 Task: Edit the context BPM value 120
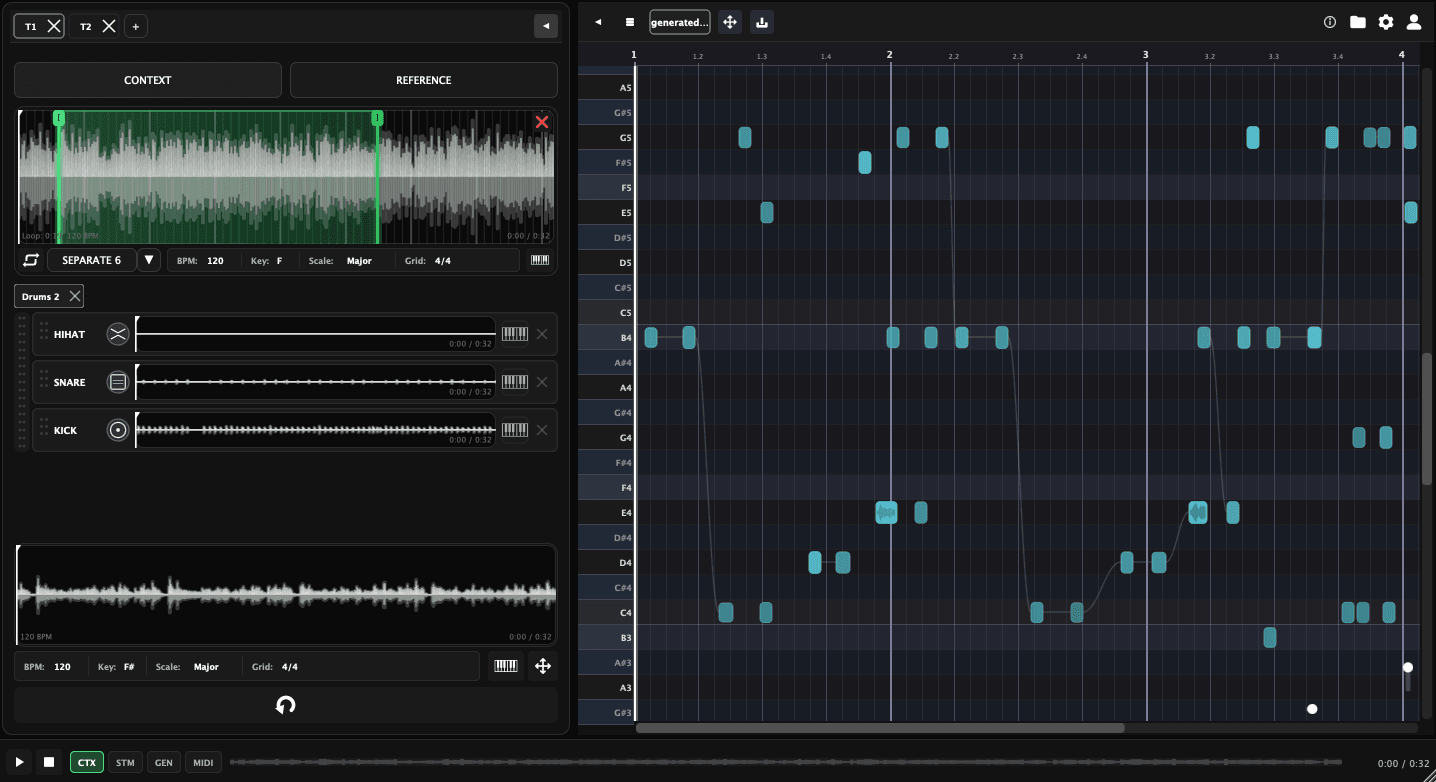coord(215,261)
